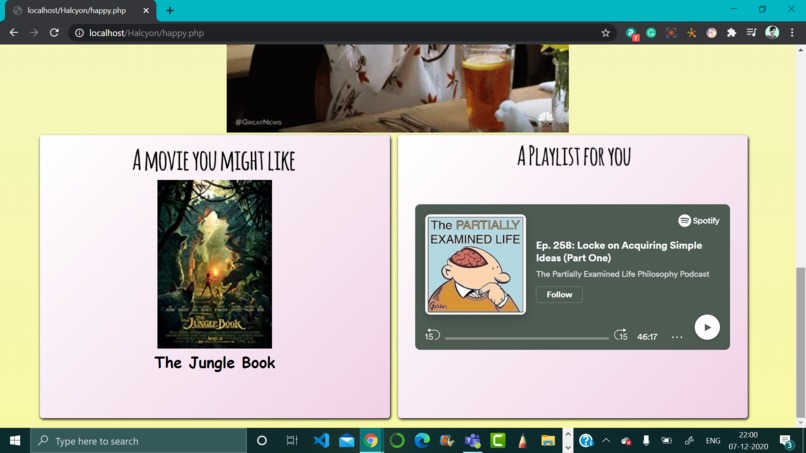
Task: Open the Grammarly extension icon
Action: coord(651,33)
